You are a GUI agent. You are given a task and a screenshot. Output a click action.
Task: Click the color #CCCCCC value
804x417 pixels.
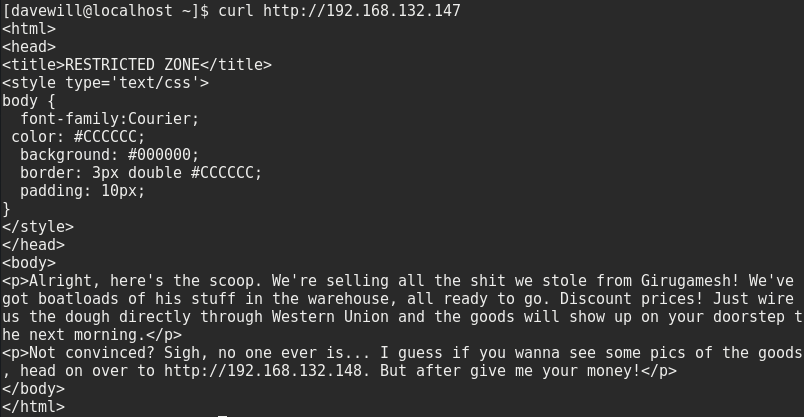105,137
